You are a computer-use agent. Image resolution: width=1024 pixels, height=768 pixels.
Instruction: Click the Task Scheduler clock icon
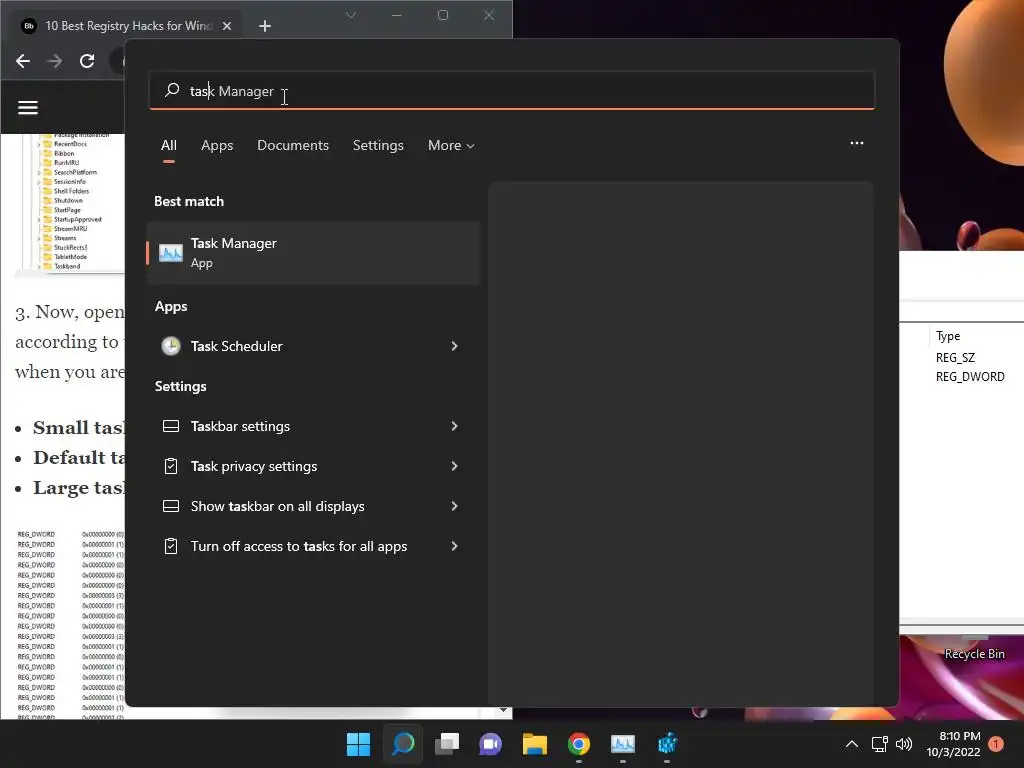[x=171, y=345]
